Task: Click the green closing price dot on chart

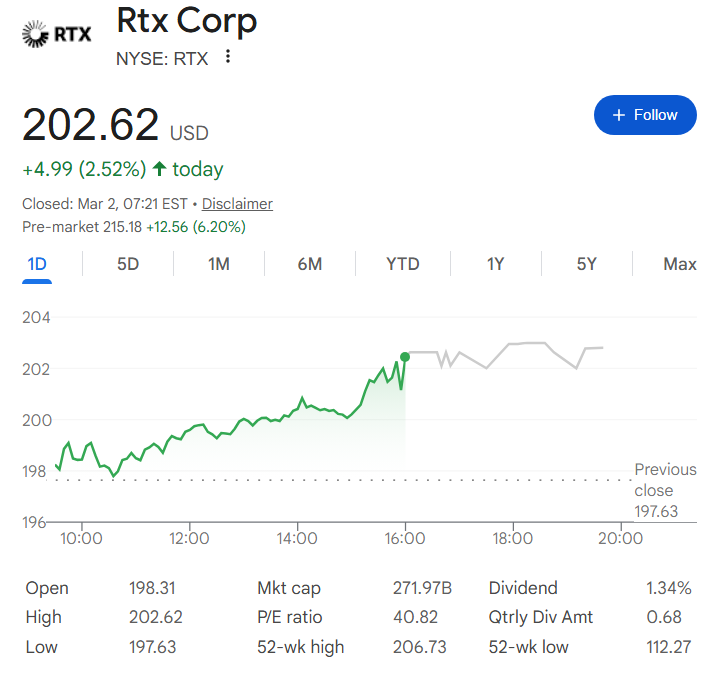Action: coord(405,357)
